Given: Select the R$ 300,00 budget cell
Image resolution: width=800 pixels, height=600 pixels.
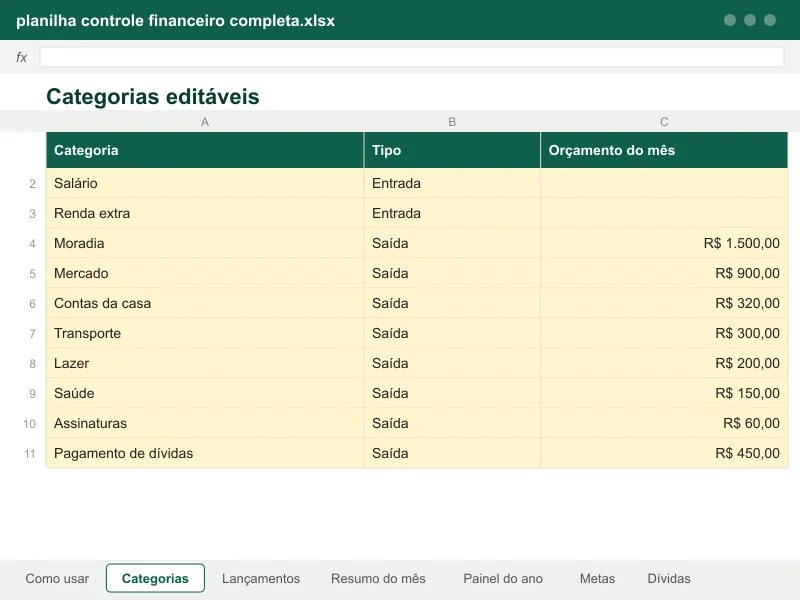Looking at the screenshot, I should coord(664,333).
